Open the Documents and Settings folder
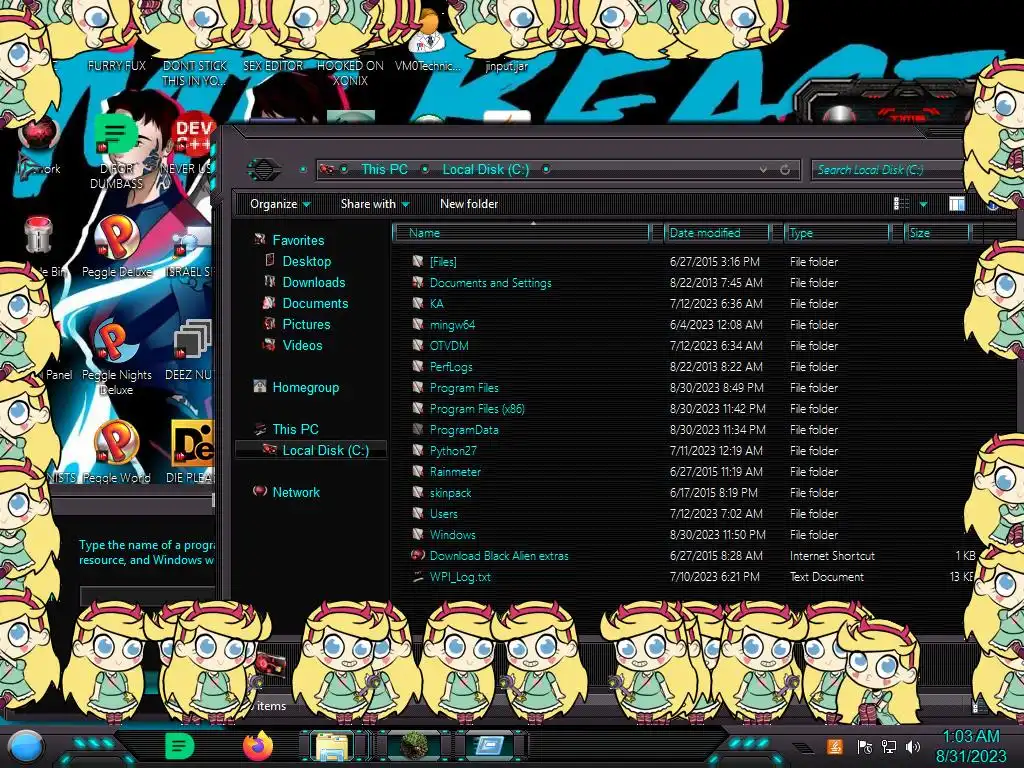Image resolution: width=1024 pixels, height=768 pixels. pyautogui.click(x=490, y=283)
